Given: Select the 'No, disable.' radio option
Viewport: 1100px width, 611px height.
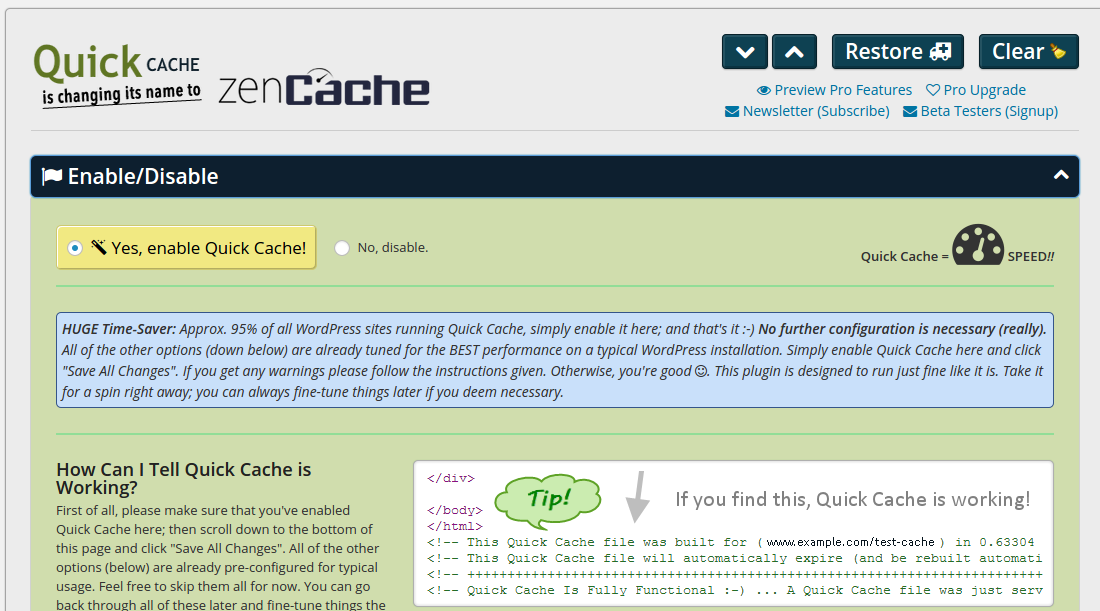Looking at the screenshot, I should (x=342, y=248).
